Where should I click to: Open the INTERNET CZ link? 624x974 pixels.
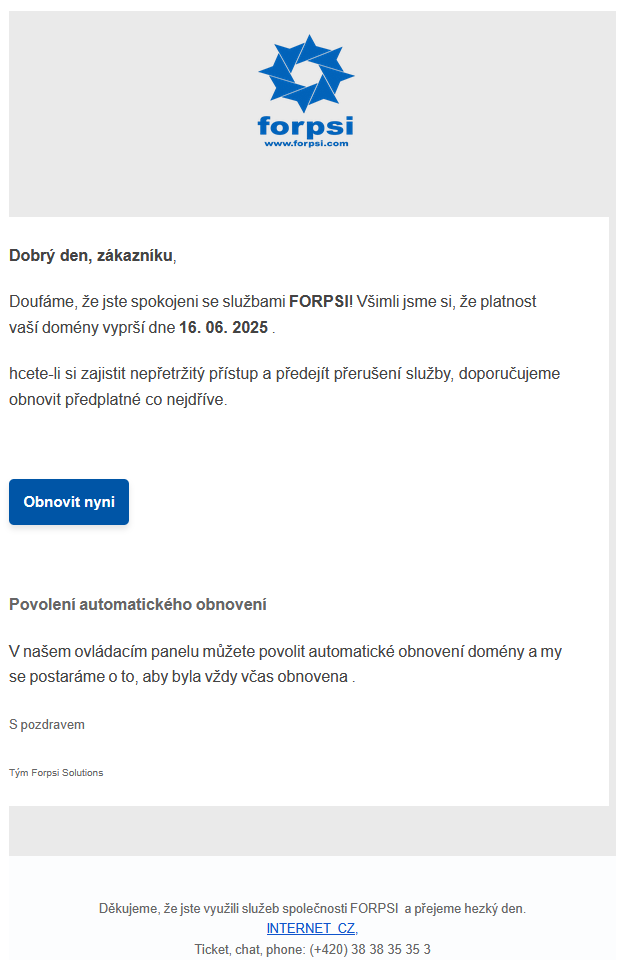pyautogui.click(x=312, y=928)
